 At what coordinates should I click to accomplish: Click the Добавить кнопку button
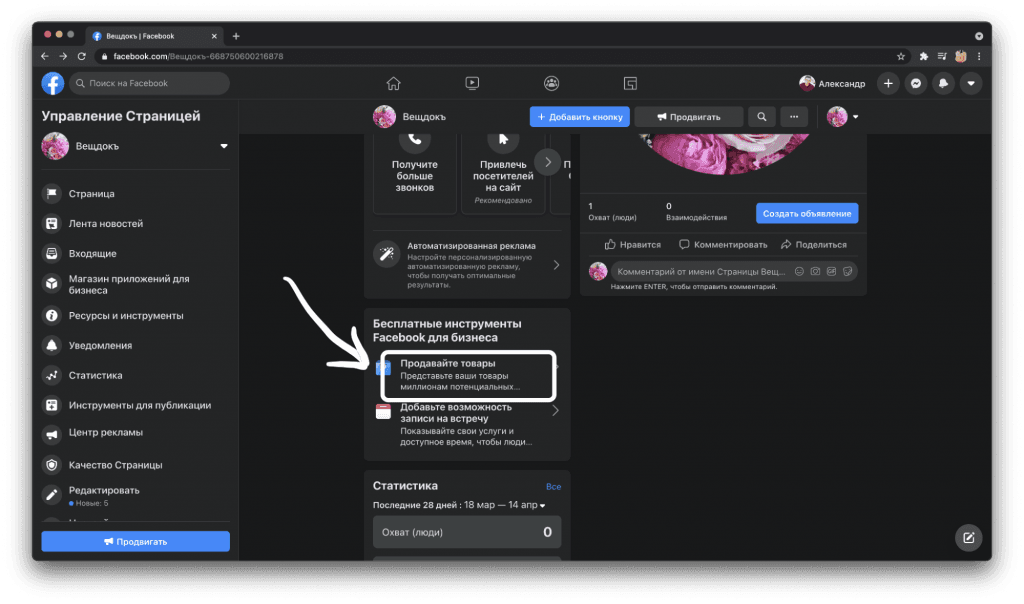point(580,117)
